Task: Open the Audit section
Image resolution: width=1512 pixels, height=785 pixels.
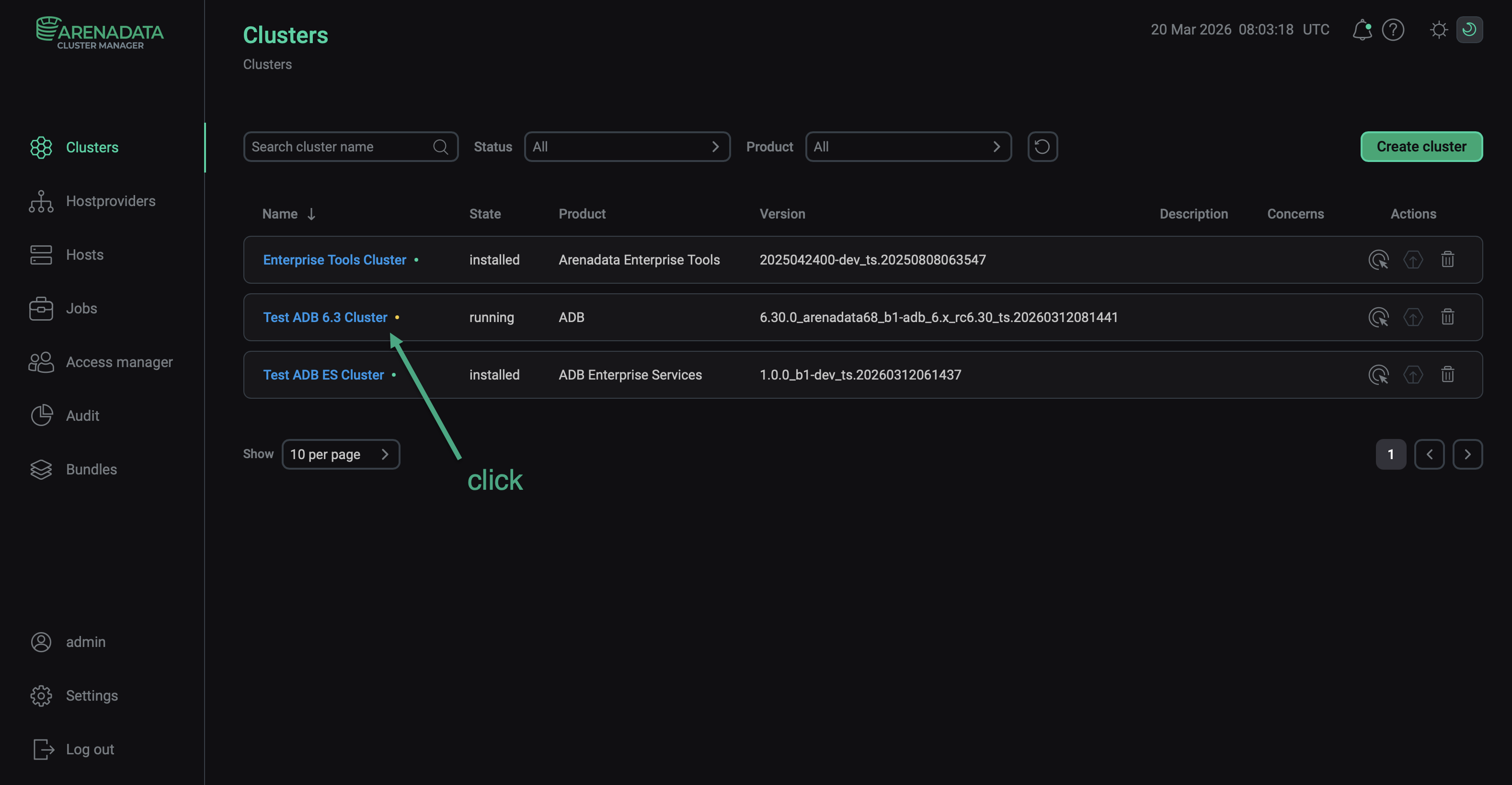Action: point(82,415)
